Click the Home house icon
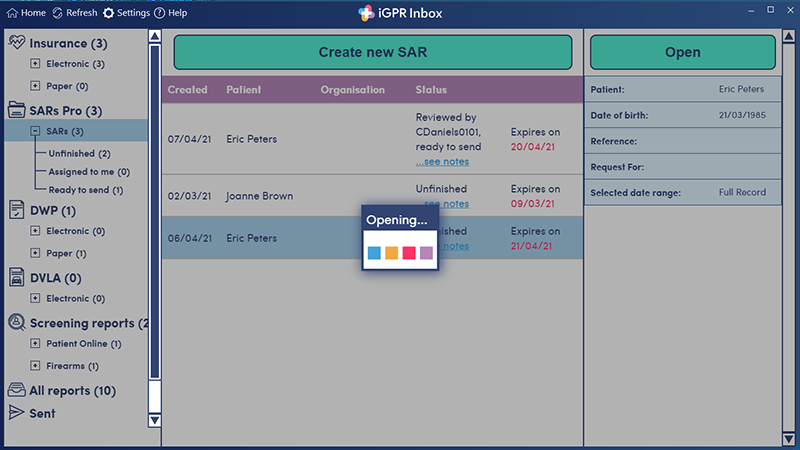 [x=12, y=13]
